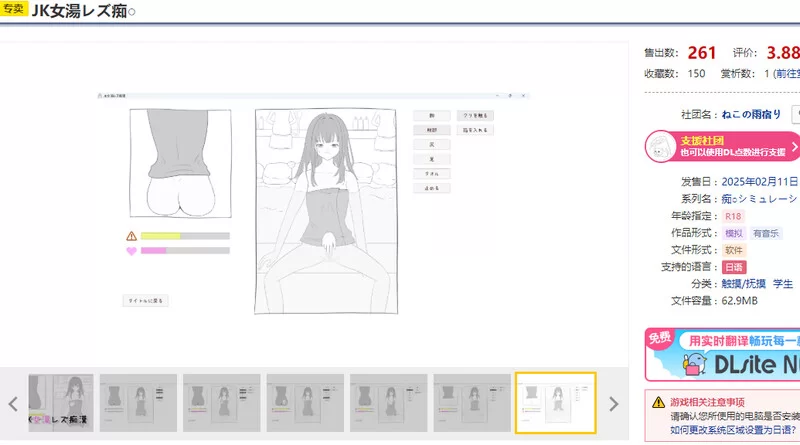Click the highlighted seventh thumbnail
Viewport: 800px width, 445px height.
point(556,403)
